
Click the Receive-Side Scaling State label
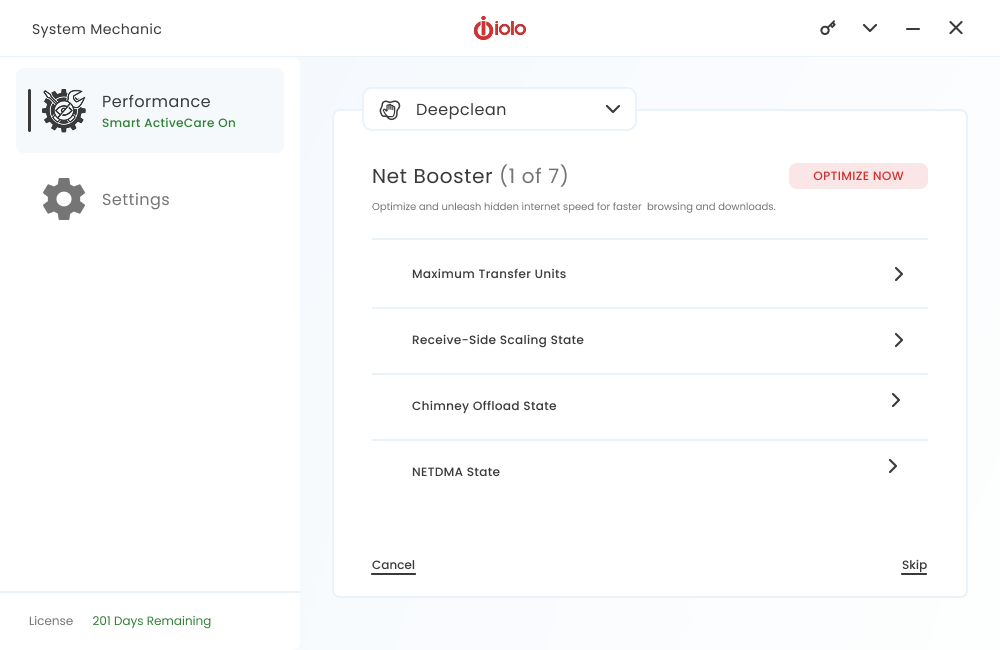point(498,340)
